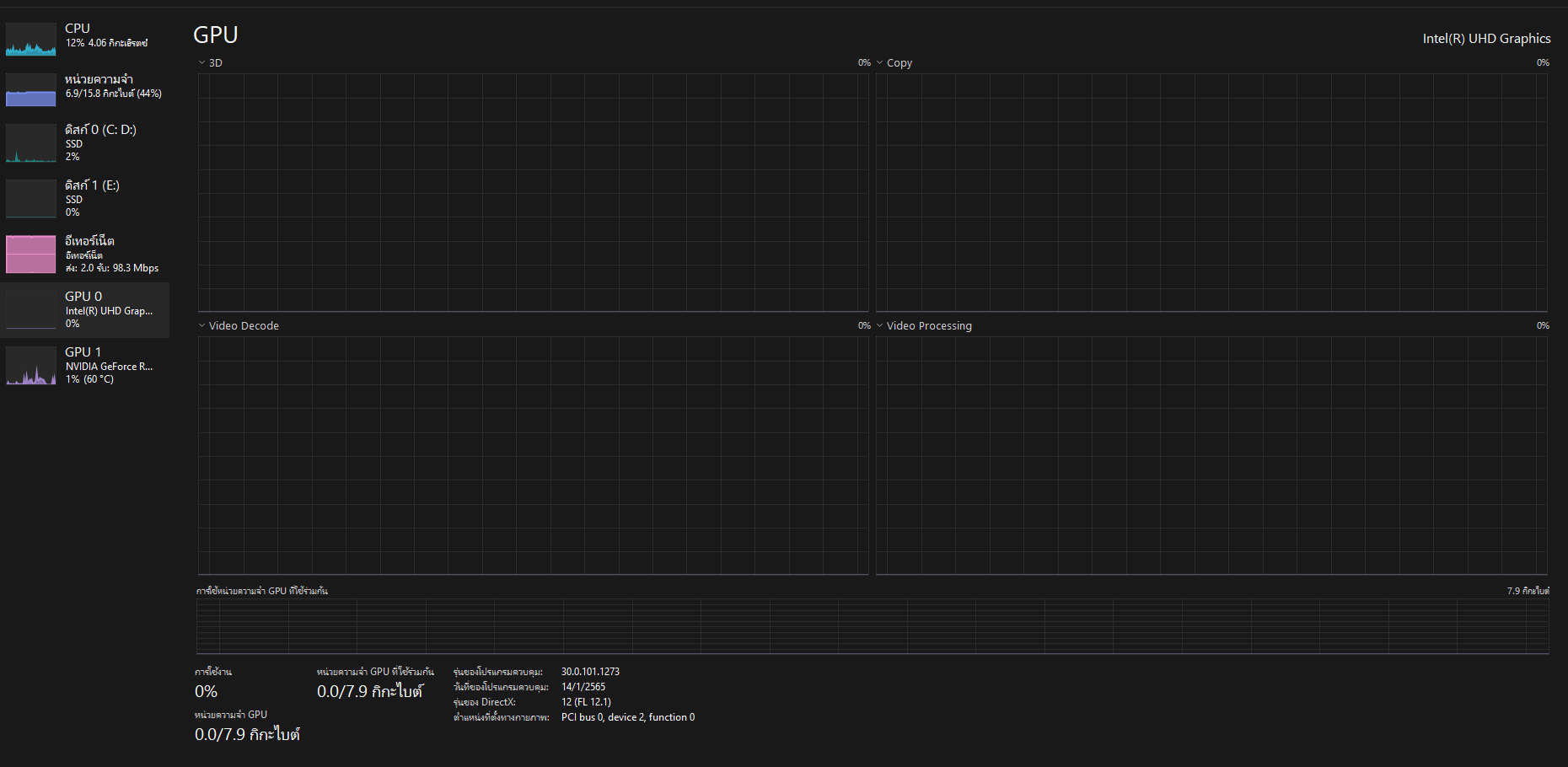The height and width of the screenshot is (767, 1568).
Task: Click inside the Copy engine graph
Action: tap(1211, 192)
